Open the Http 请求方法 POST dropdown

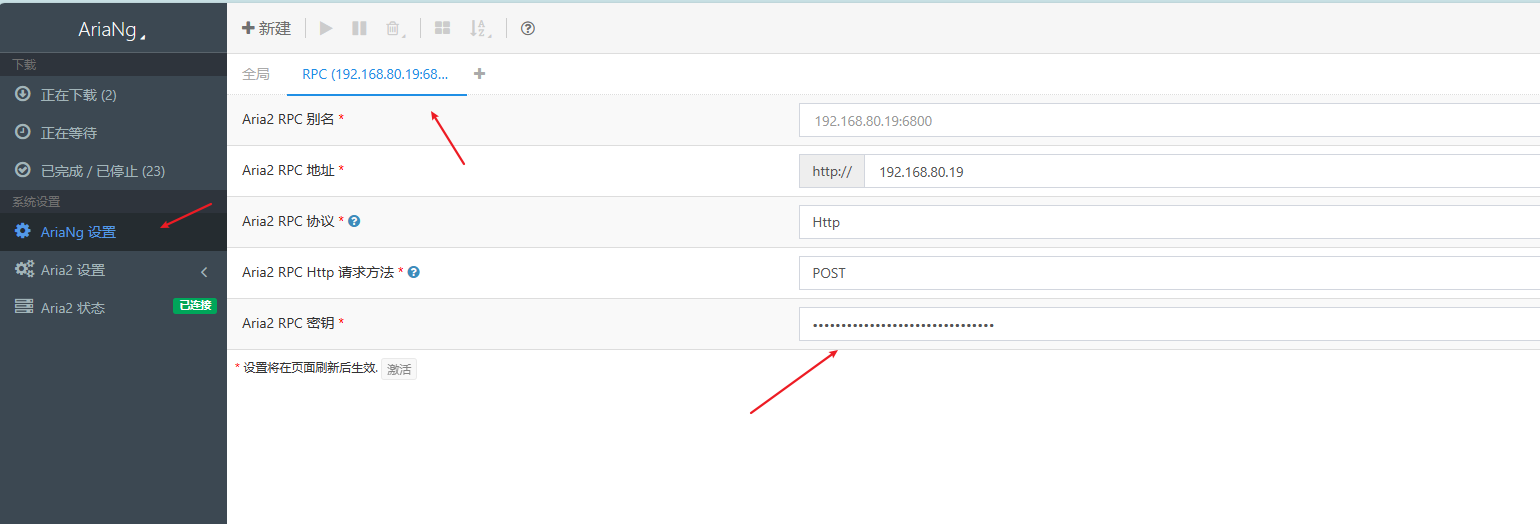[1169, 273]
